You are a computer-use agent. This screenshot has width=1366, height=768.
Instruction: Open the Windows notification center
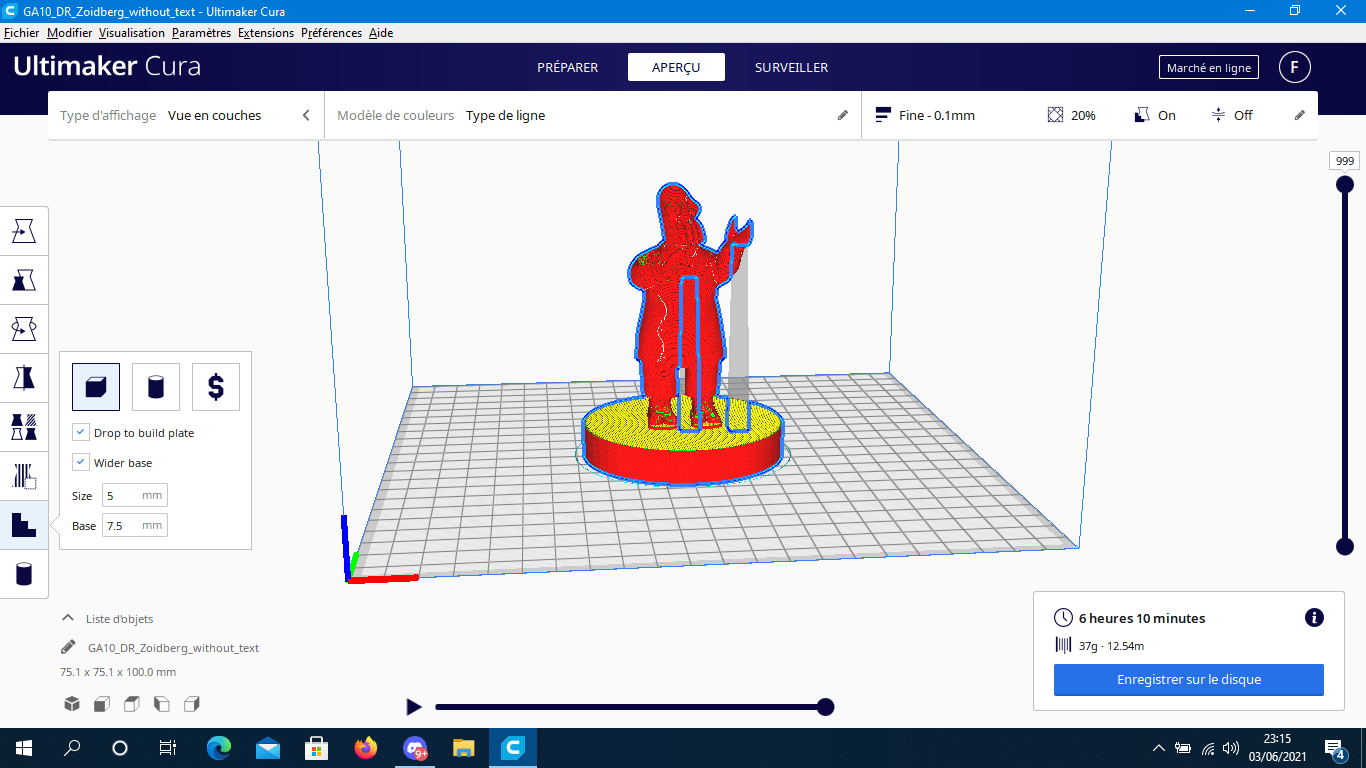[1334, 748]
